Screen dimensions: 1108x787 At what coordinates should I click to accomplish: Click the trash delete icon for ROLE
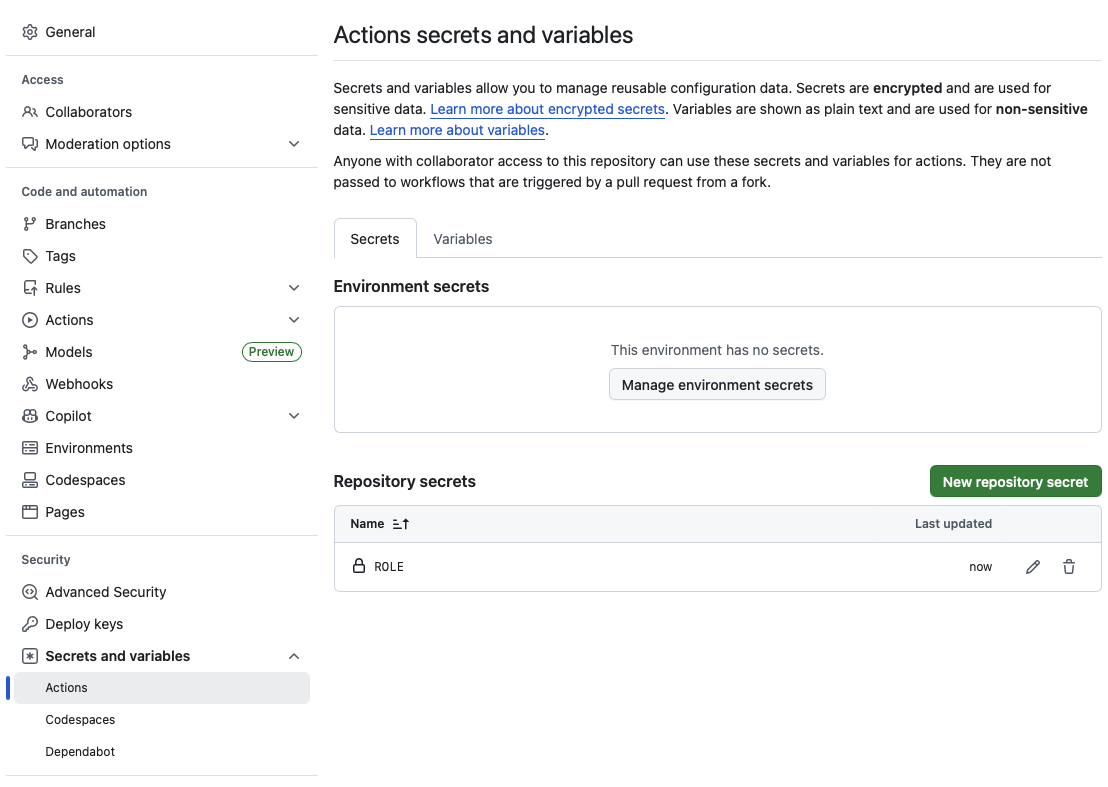(1069, 567)
